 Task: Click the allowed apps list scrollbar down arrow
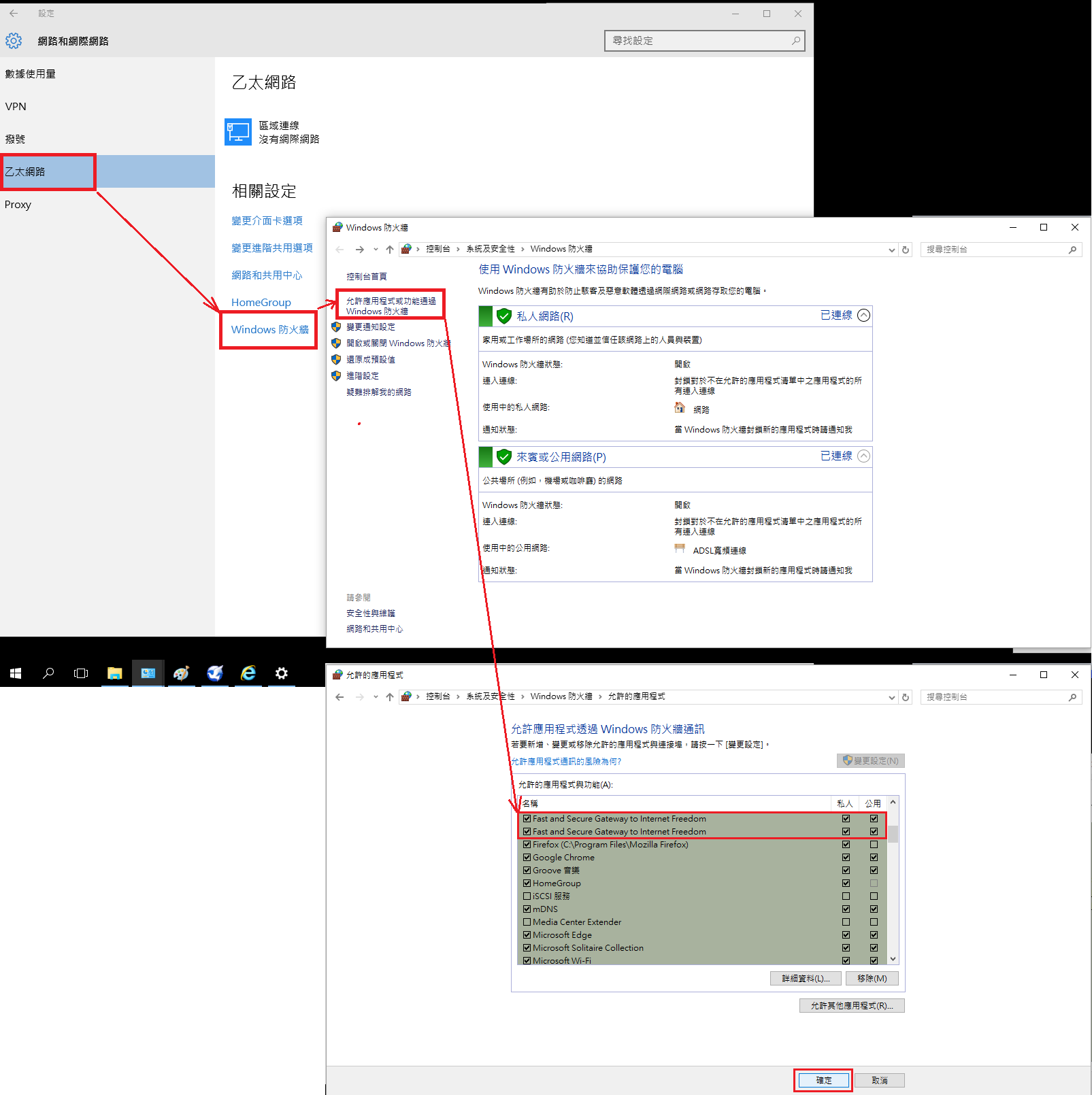tap(893, 959)
